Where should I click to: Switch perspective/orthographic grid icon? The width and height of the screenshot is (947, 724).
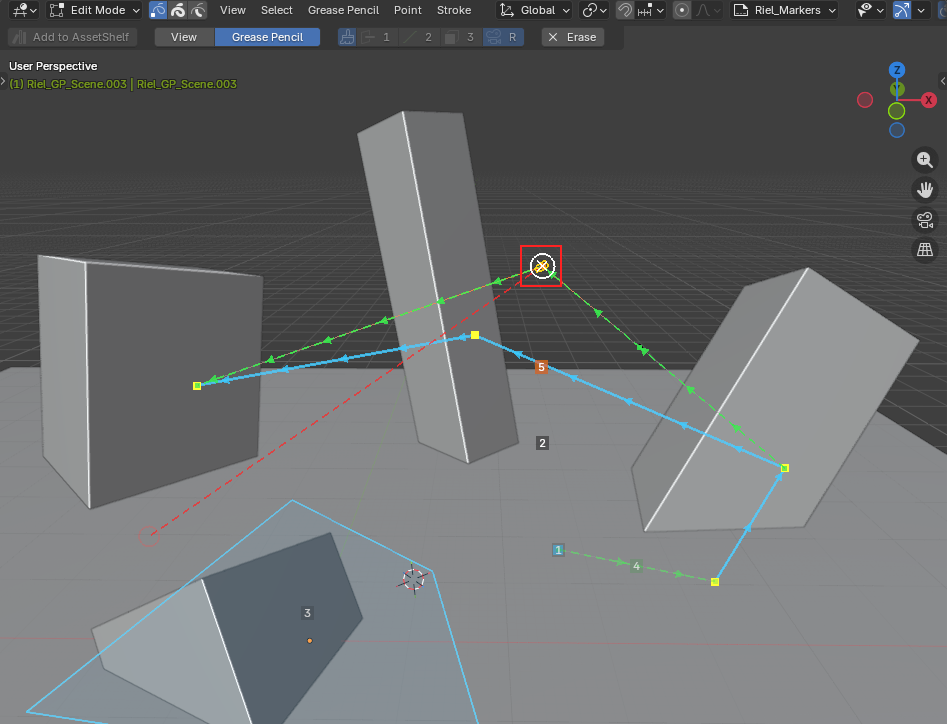pos(925,249)
